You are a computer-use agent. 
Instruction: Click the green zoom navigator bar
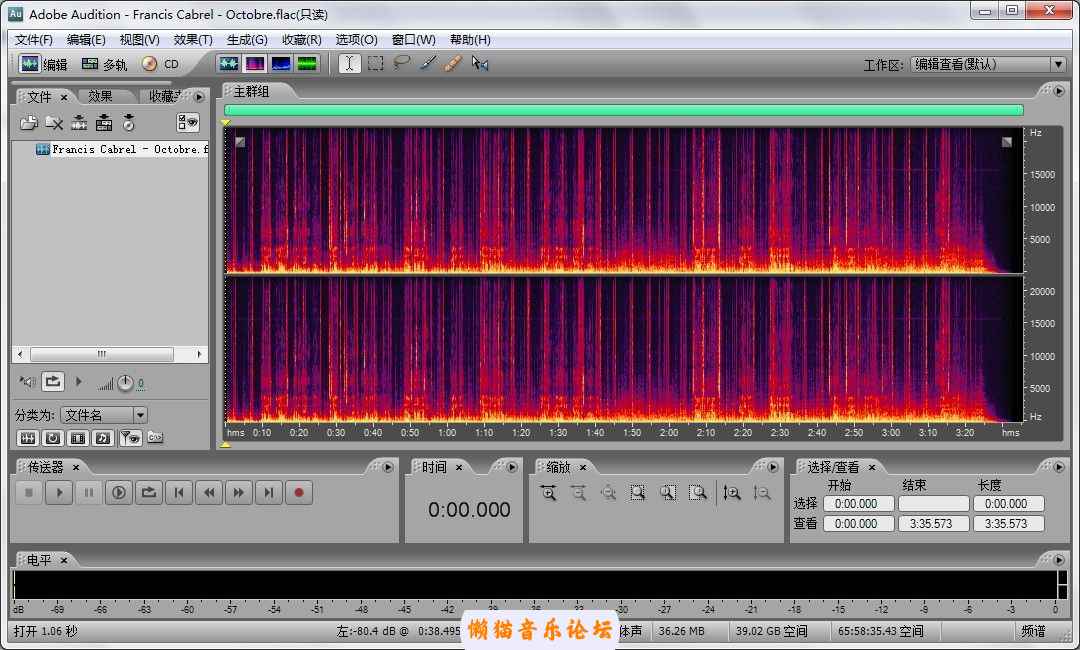click(x=623, y=110)
